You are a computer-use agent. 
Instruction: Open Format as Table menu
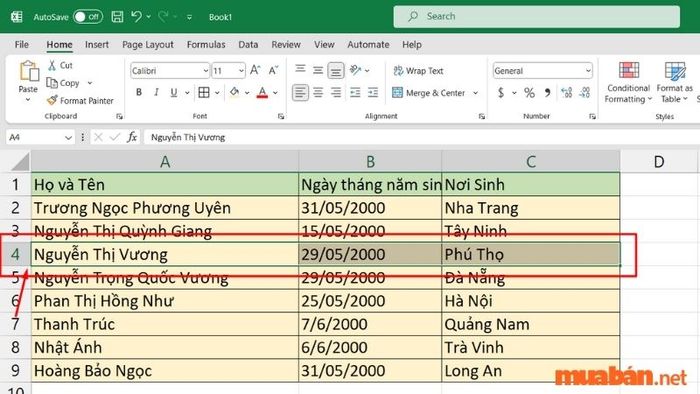(675, 83)
